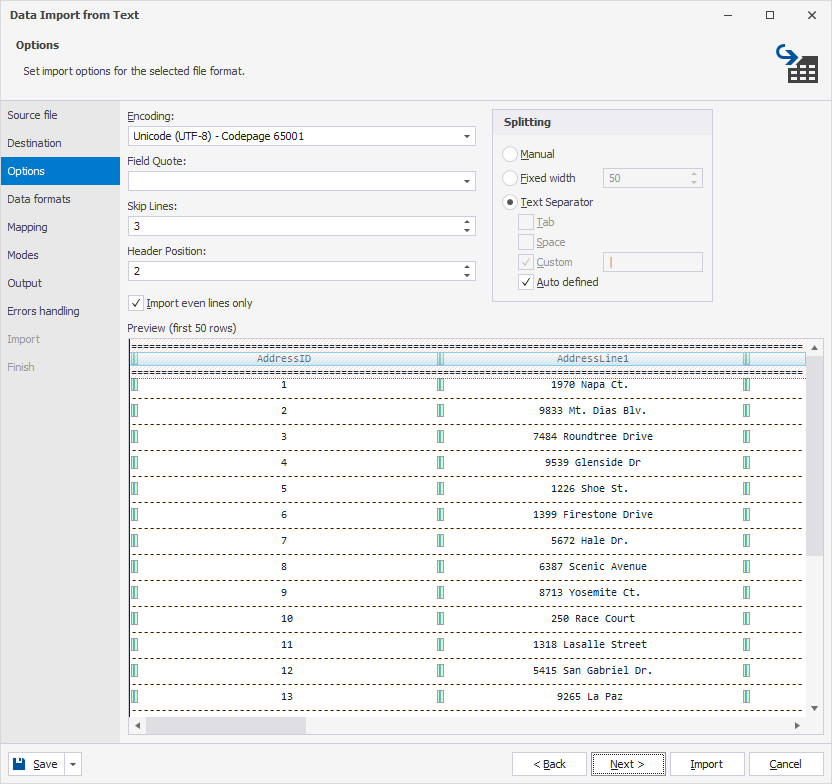Click the '250 Race Court' preview cell

coord(593,619)
